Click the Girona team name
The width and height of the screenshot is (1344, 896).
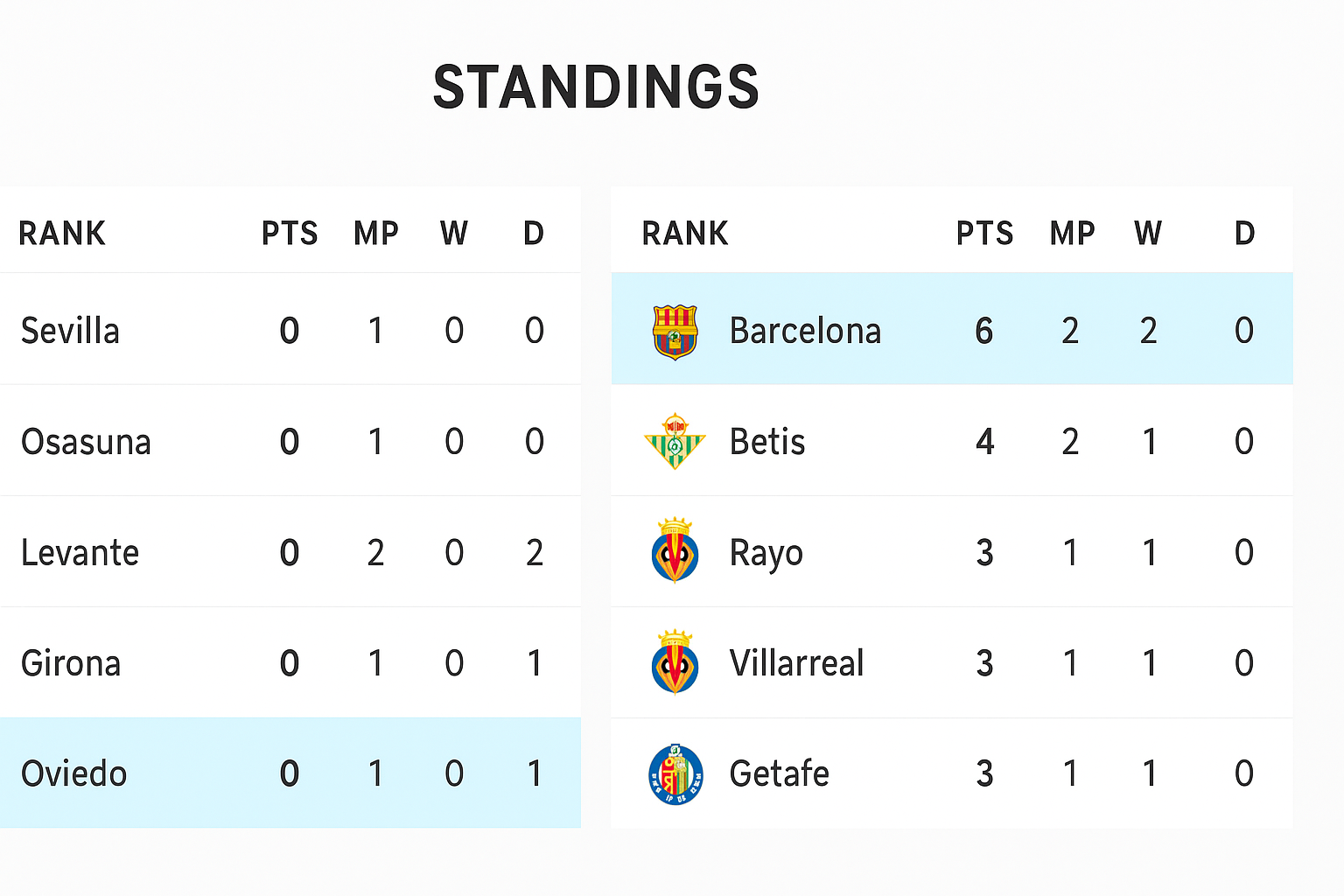[x=71, y=663]
